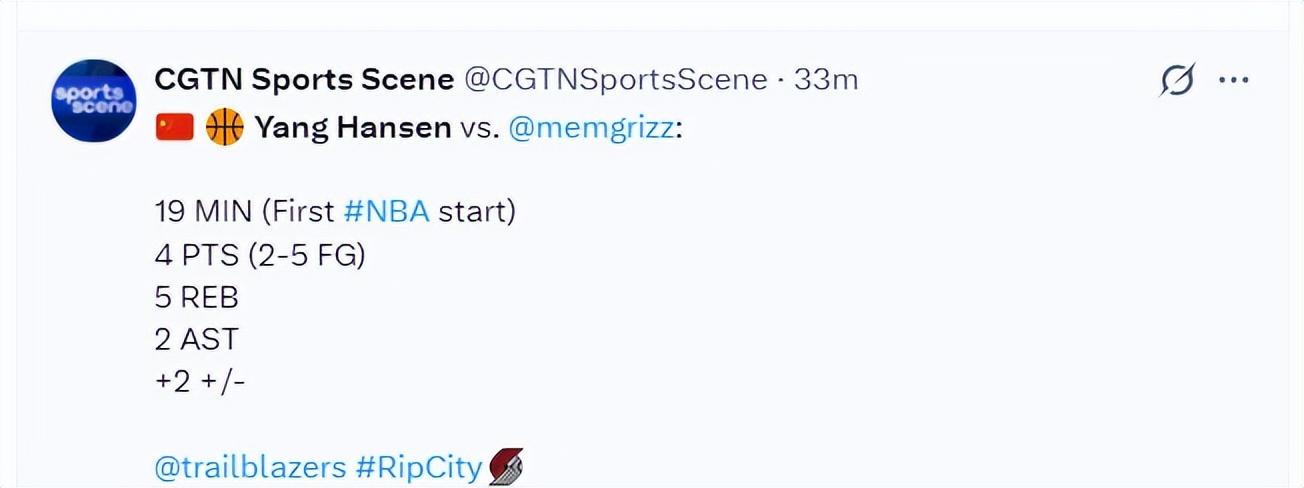1304x488 pixels.
Task: Open the #RipCity hashtag
Action: click(420, 467)
